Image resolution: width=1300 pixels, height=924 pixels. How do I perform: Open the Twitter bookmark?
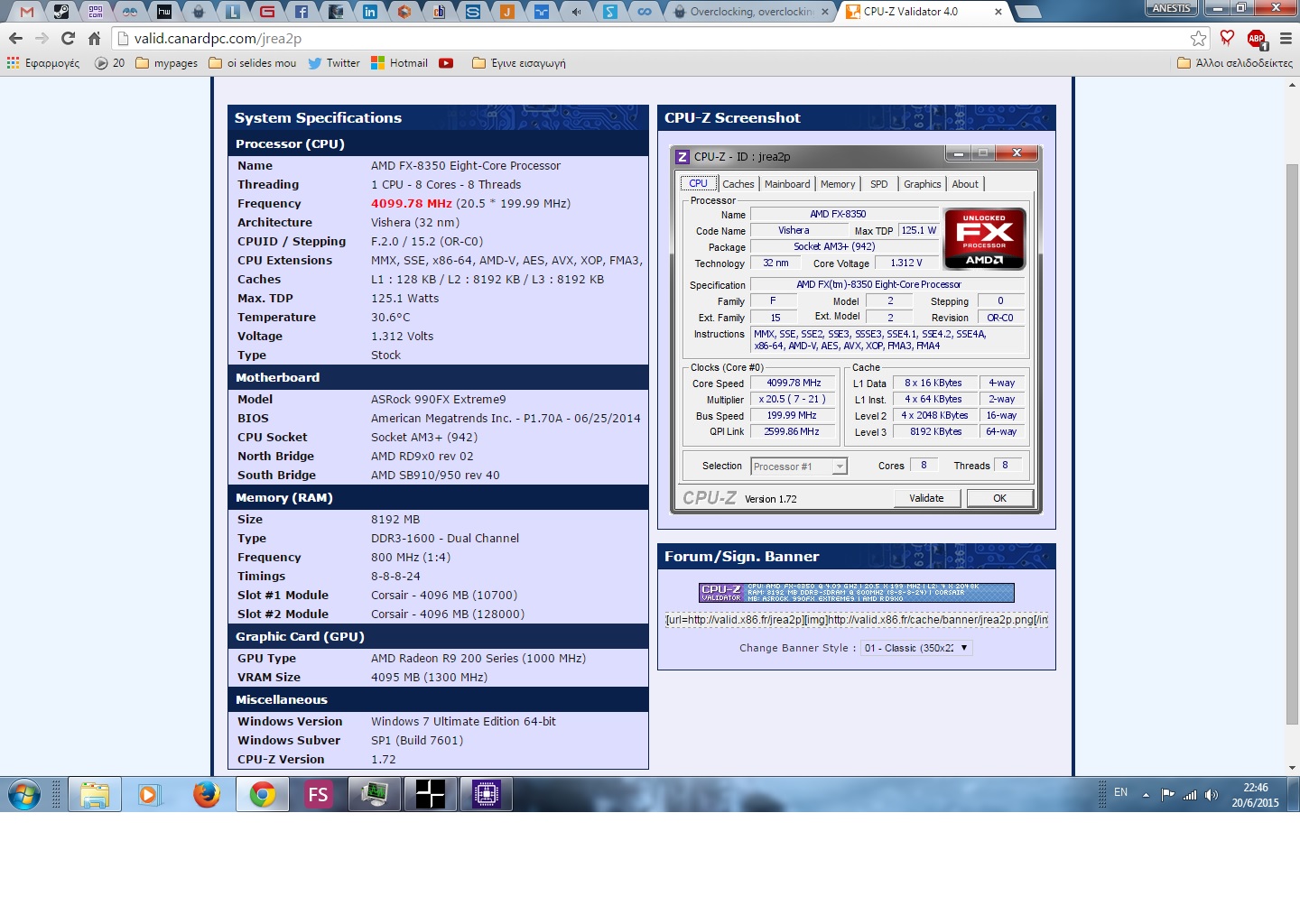[334, 63]
